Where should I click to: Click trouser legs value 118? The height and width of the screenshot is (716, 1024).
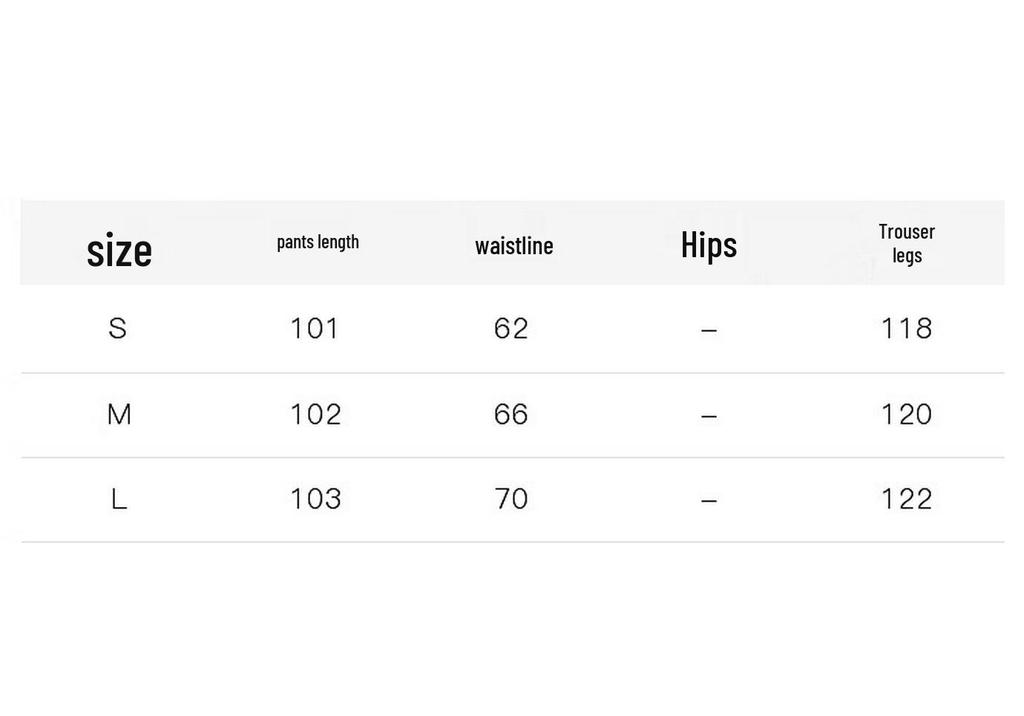[x=906, y=328]
